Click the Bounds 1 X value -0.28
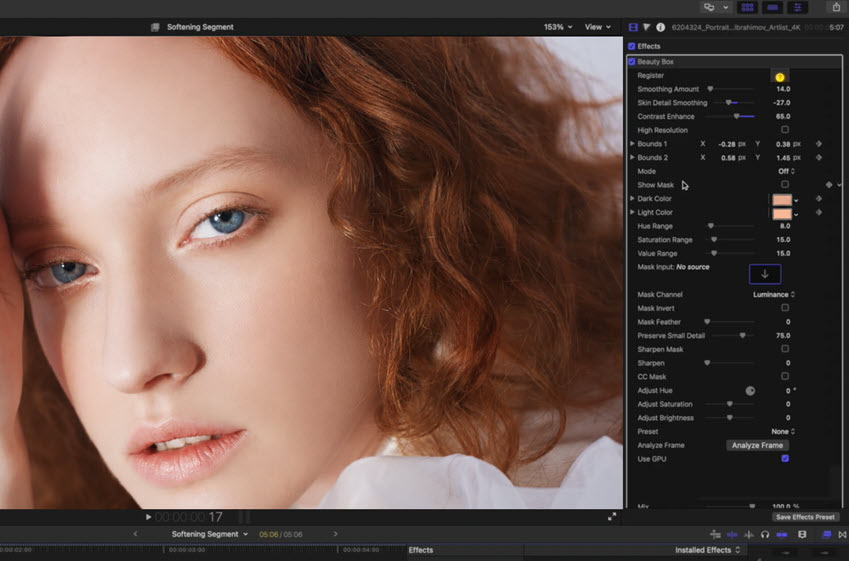 point(727,144)
